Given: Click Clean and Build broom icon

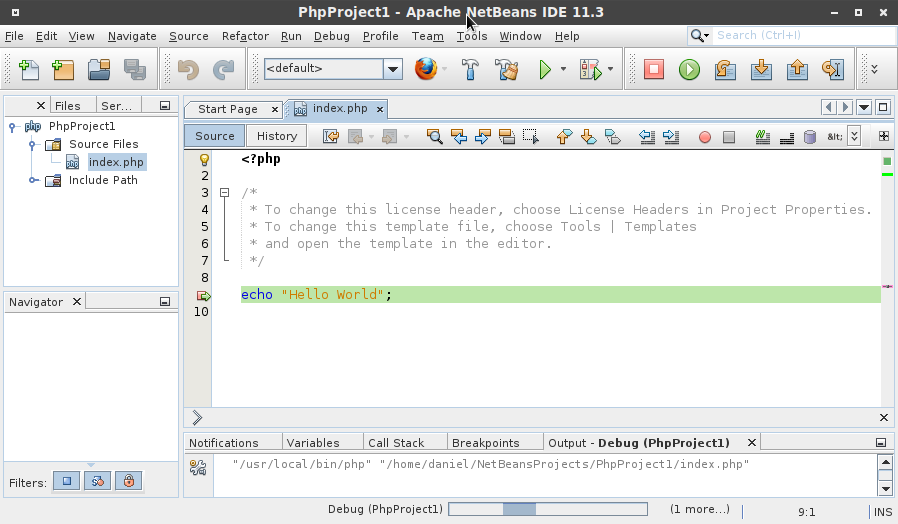Looking at the screenshot, I should [x=506, y=70].
